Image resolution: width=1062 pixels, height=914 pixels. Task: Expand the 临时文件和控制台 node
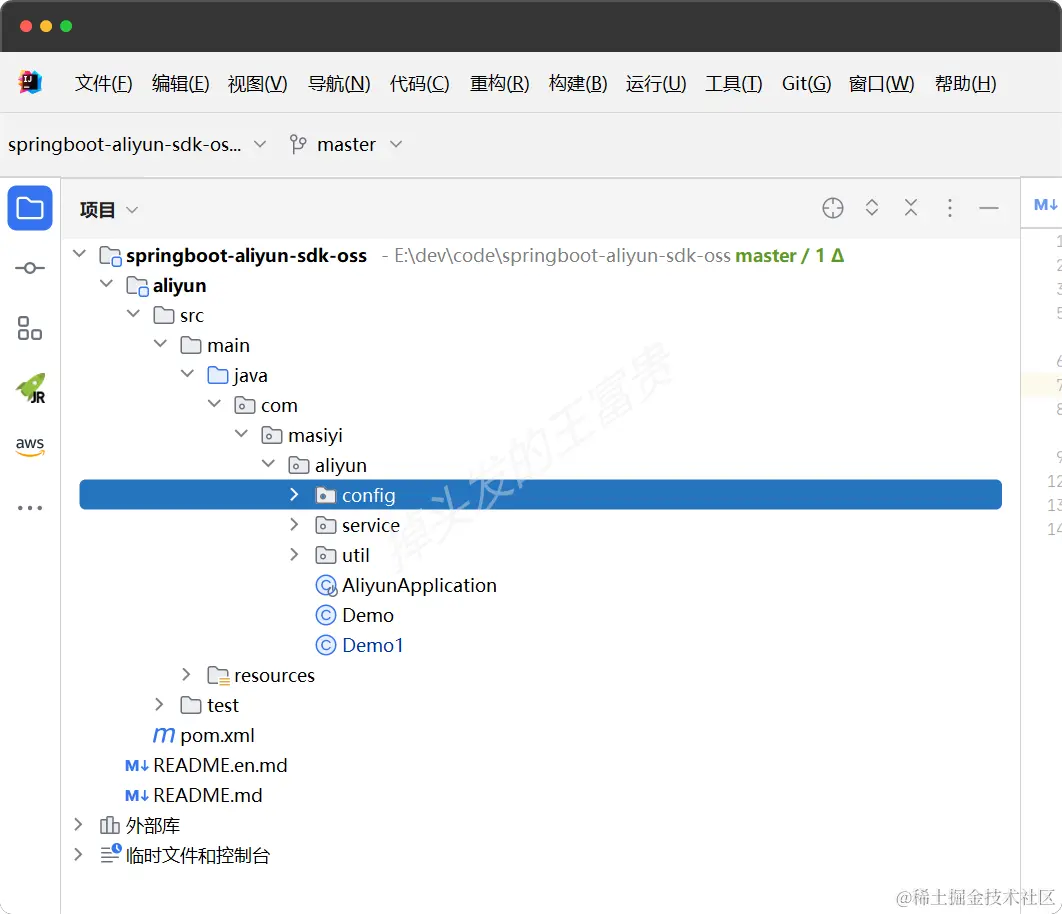coord(78,854)
